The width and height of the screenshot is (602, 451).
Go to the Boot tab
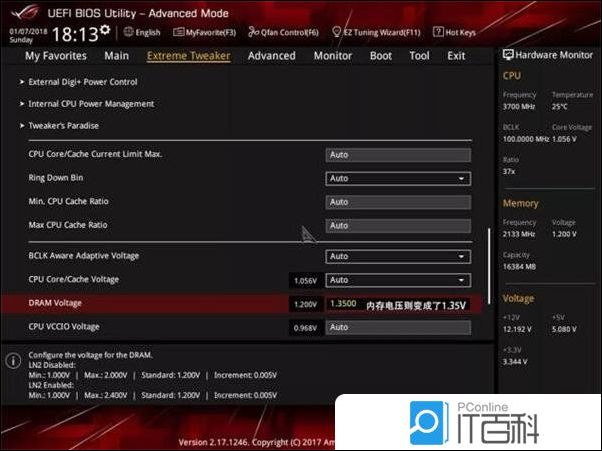pos(381,56)
